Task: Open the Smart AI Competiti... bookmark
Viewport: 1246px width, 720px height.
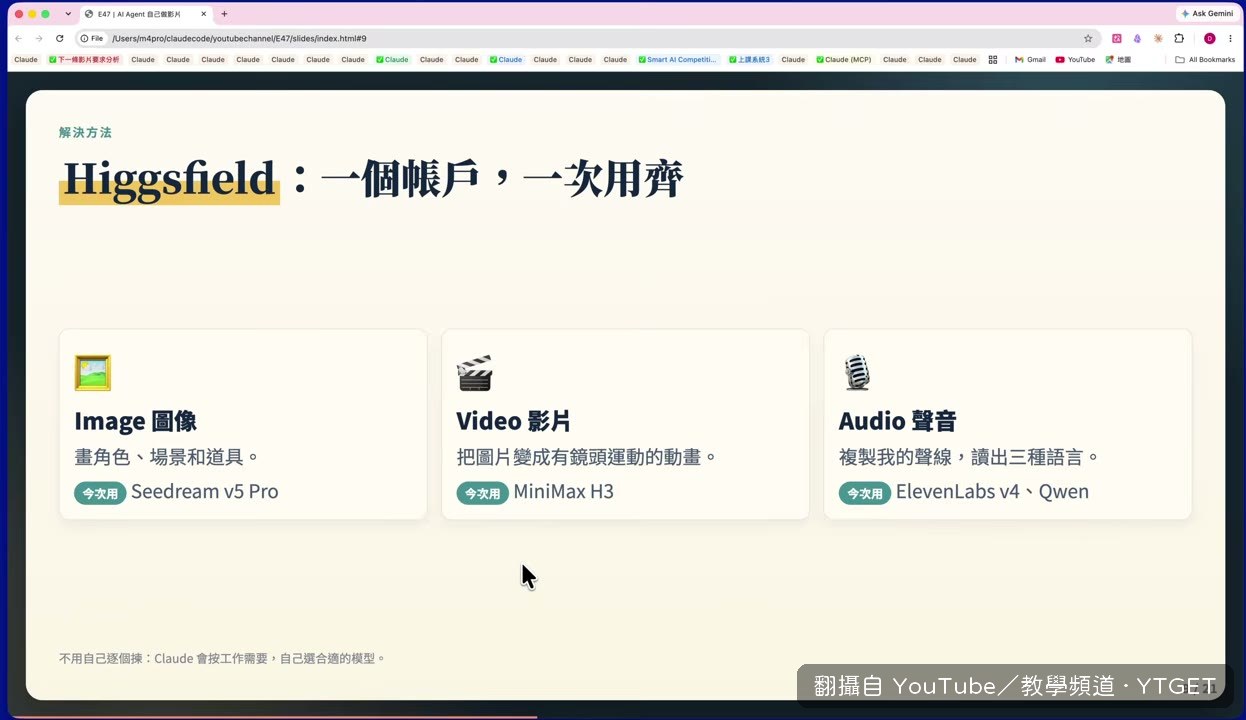Action: (678, 59)
